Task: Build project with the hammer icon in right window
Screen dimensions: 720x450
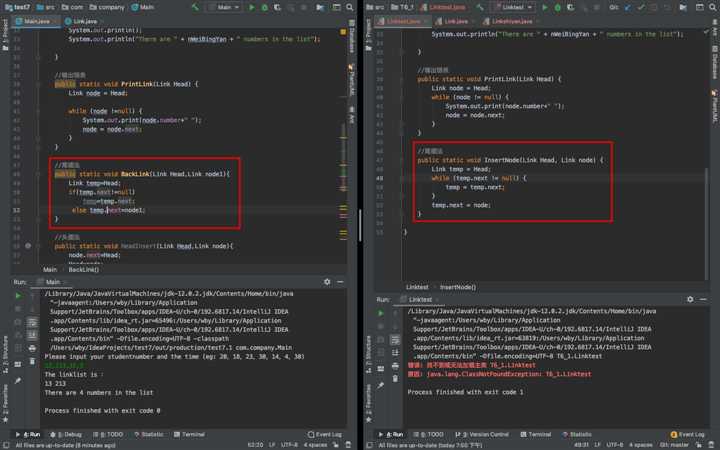Action: 480,7
